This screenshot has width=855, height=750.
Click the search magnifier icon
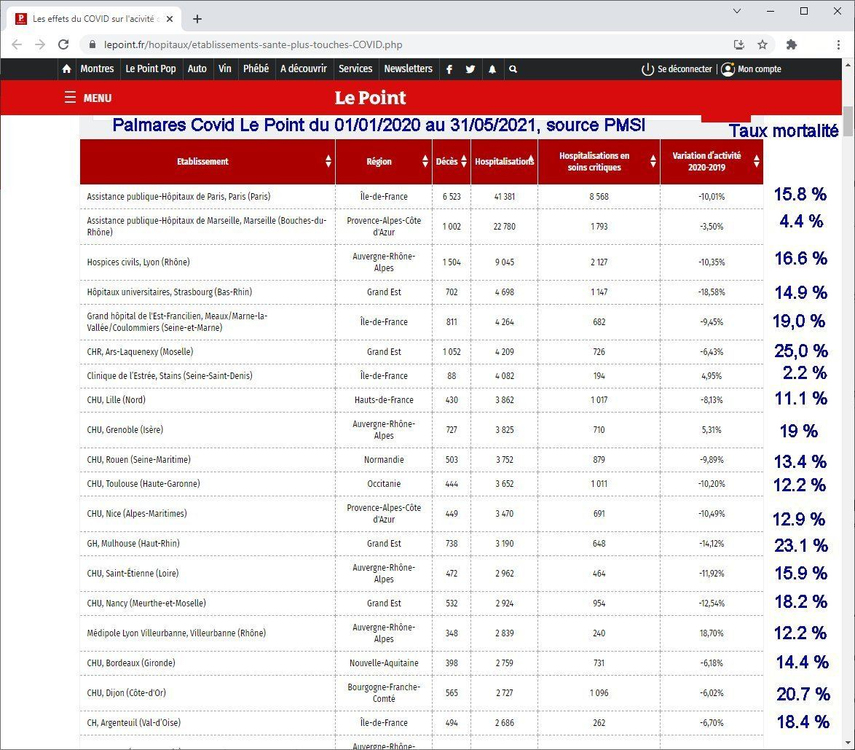pyautogui.click(x=513, y=69)
